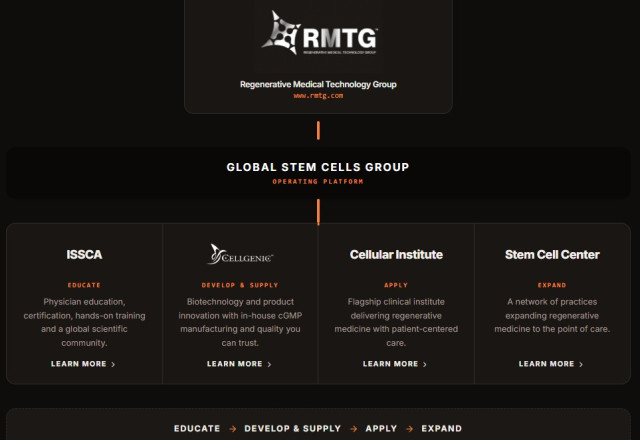Click chevron beside Cellular Institute Learn More
The image size is (640, 440).
(425, 364)
